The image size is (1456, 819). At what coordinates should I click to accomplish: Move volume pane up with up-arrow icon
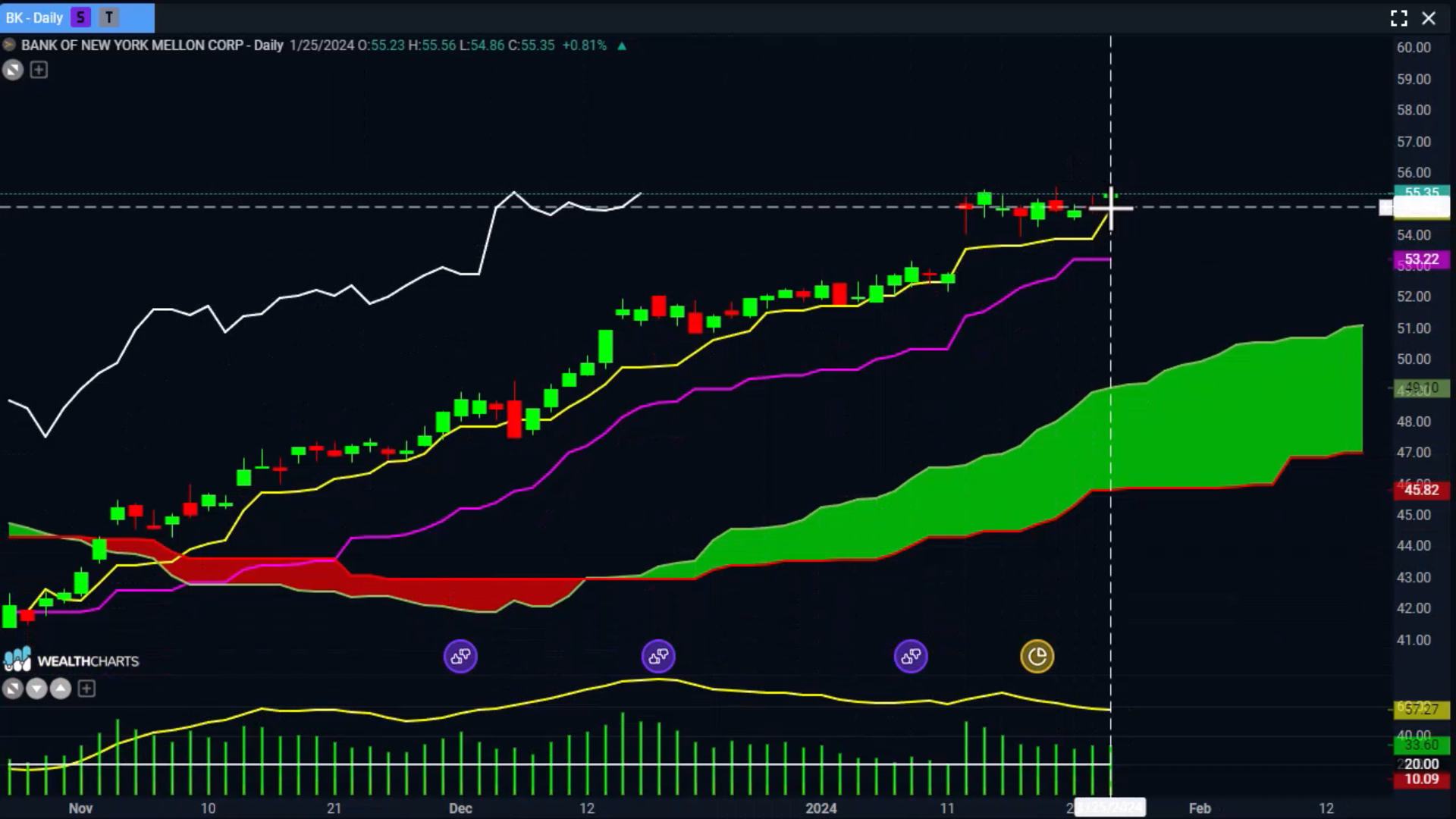[61, 689]
